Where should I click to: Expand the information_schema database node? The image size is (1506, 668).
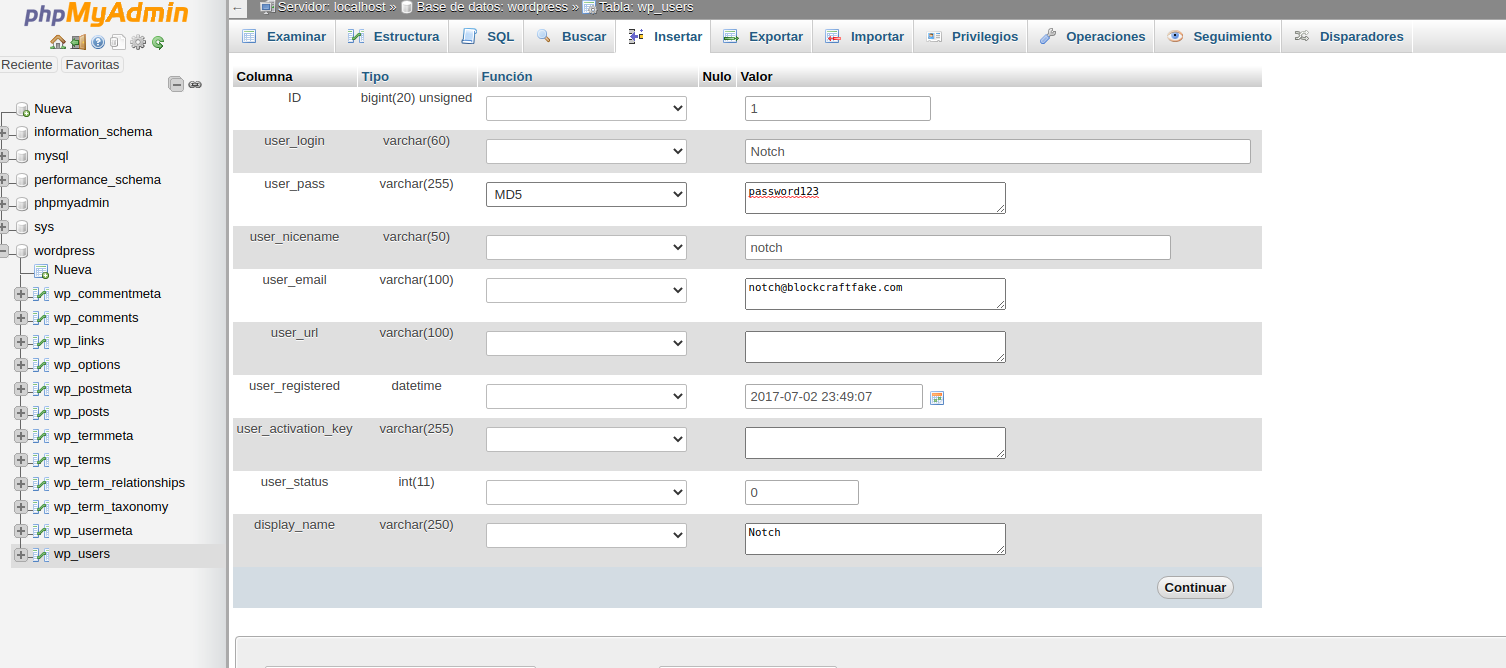(4, 132)
